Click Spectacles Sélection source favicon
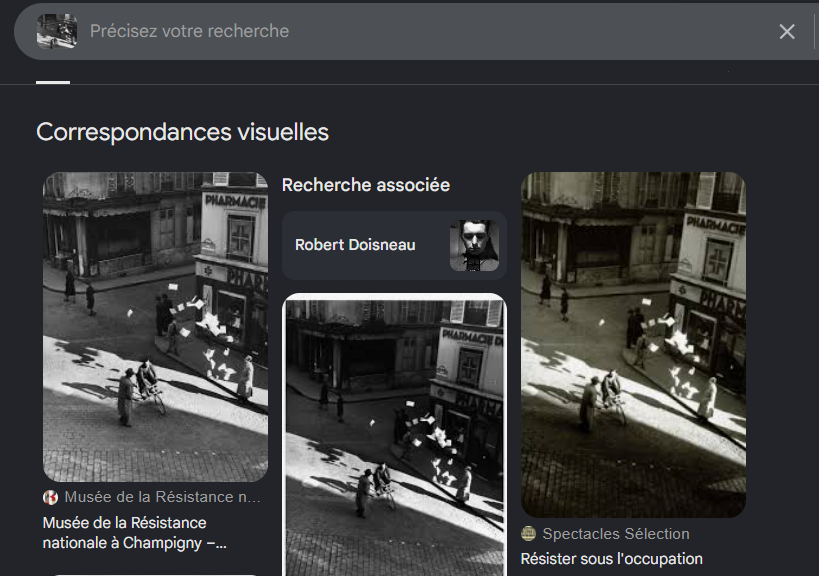Viewport: 819px width, 576px height. pos(529,534)
